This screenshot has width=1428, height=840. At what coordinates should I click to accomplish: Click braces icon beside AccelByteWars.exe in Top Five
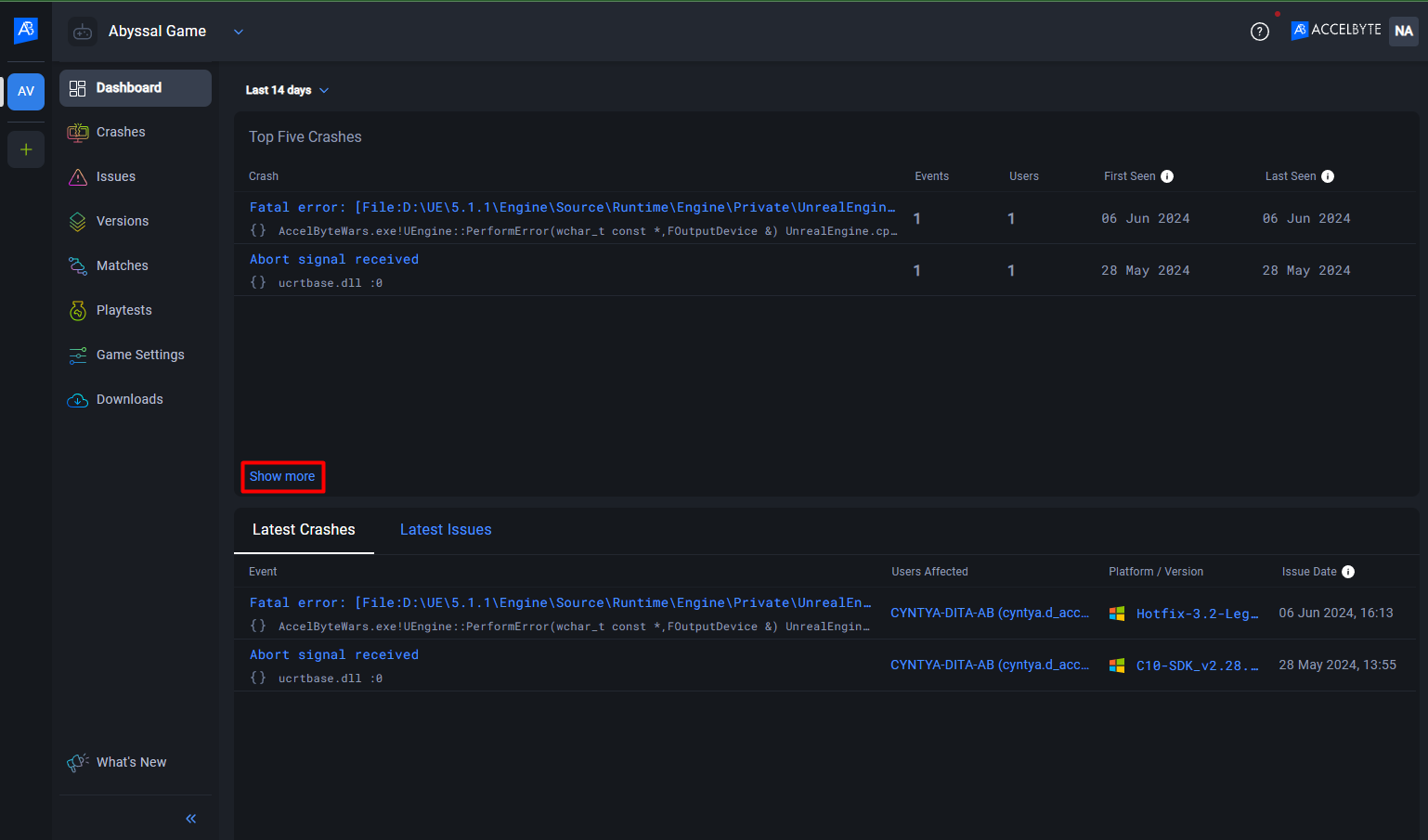[x=258, y=230]
